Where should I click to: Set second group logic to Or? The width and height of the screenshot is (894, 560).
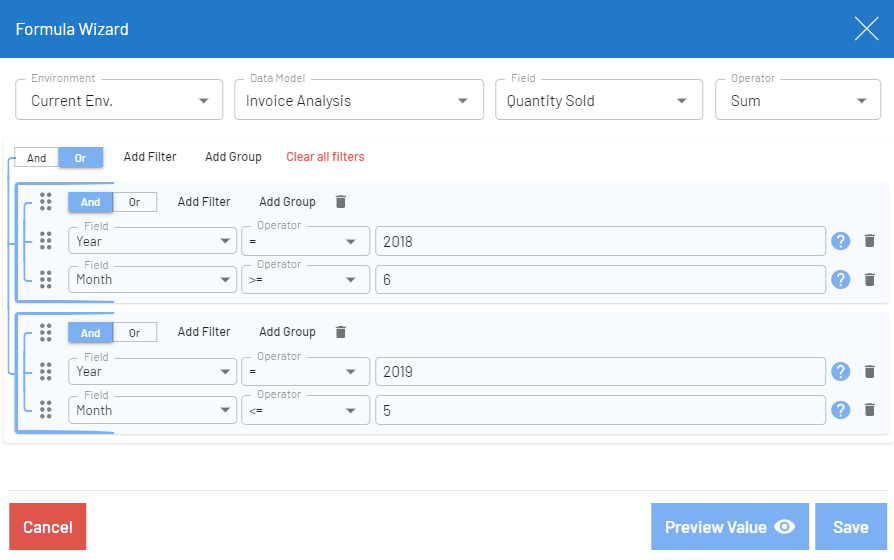click(134, 333)
